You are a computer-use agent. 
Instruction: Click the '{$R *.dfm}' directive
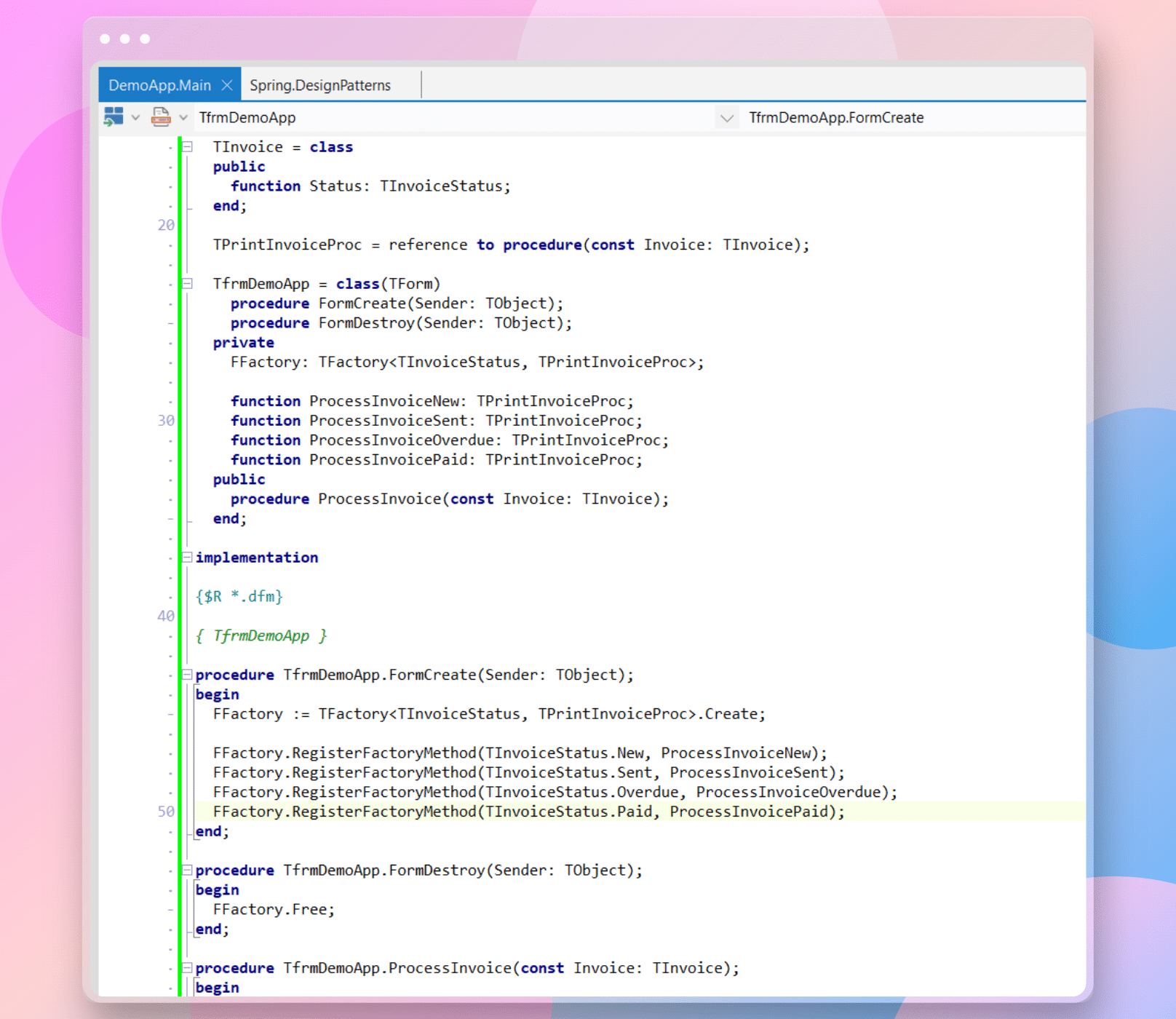point(239,596)
